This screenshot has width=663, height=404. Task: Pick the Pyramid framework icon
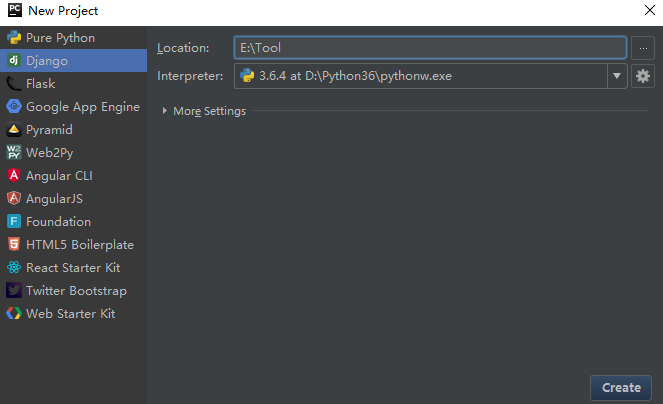pos(14,130)
